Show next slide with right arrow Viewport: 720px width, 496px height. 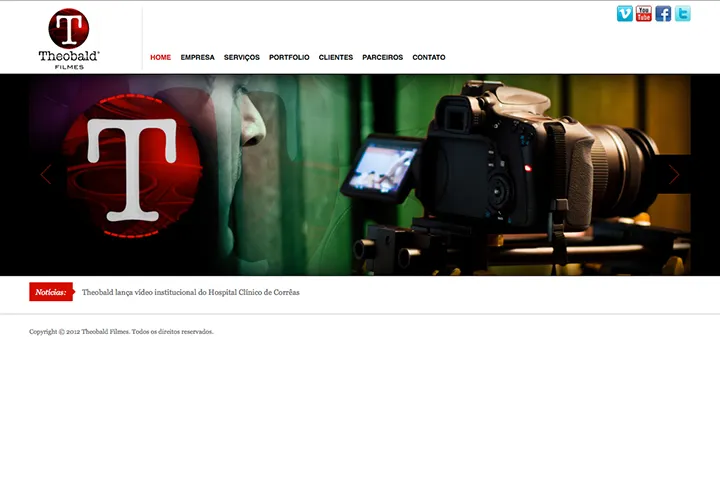pos(674,175)
